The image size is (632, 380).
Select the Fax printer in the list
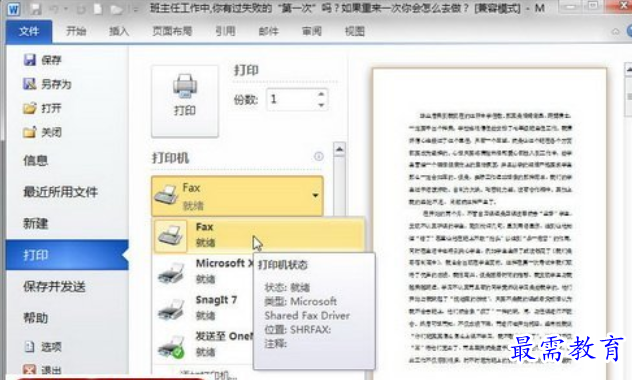(259, 235)
